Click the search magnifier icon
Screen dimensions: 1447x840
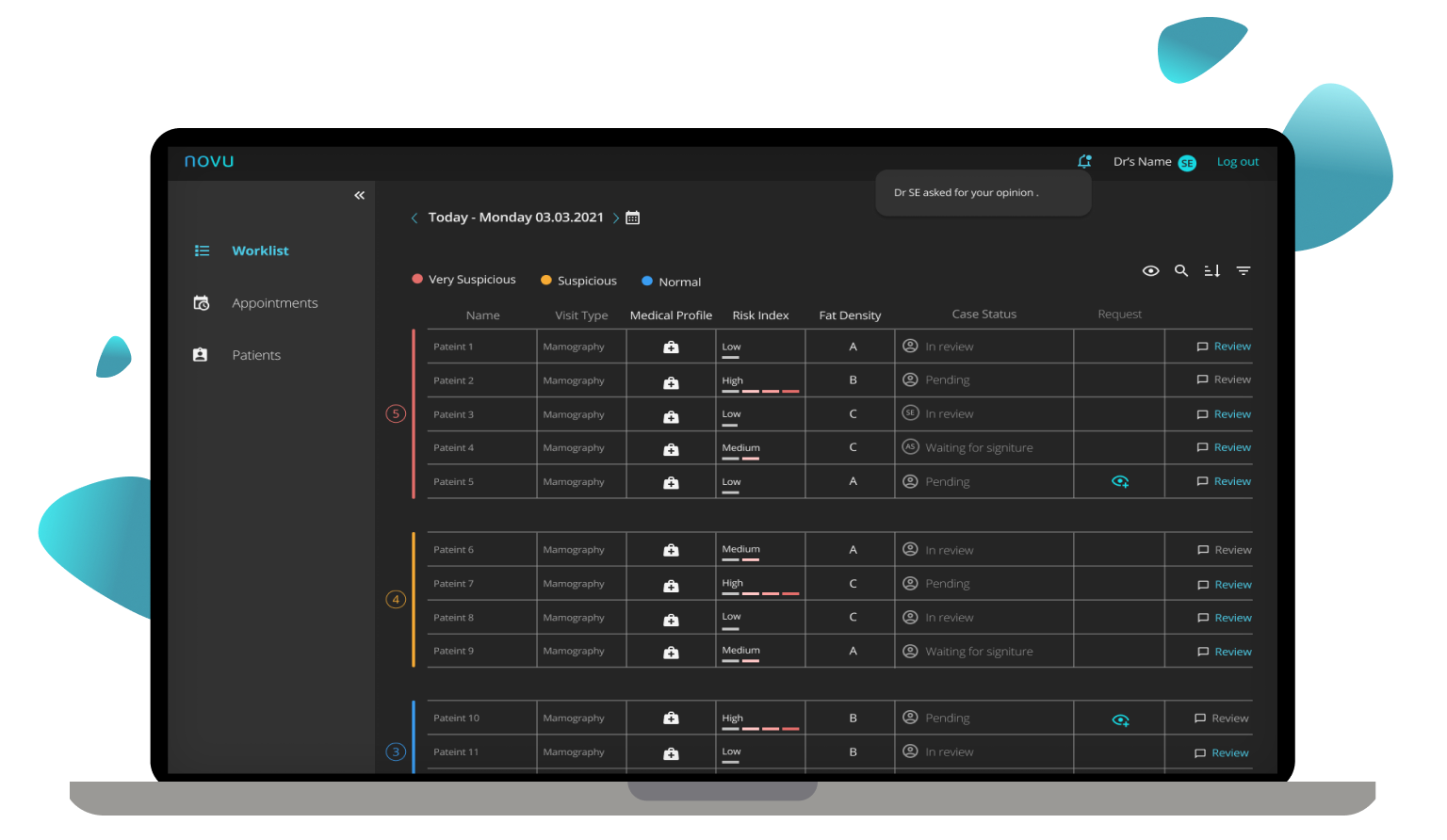(1181, 271)
